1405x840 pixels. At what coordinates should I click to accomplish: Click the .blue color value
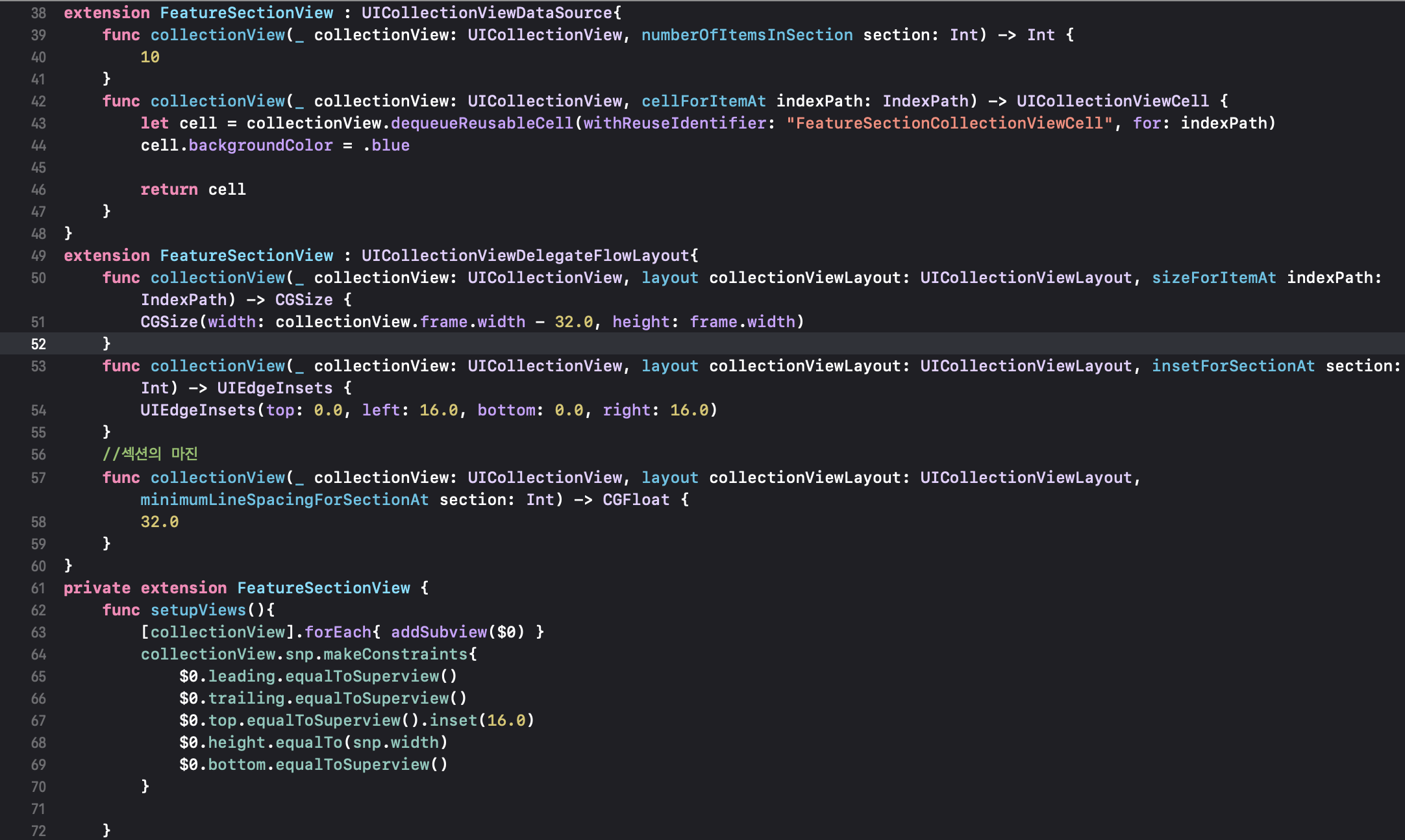coord(386,145)
